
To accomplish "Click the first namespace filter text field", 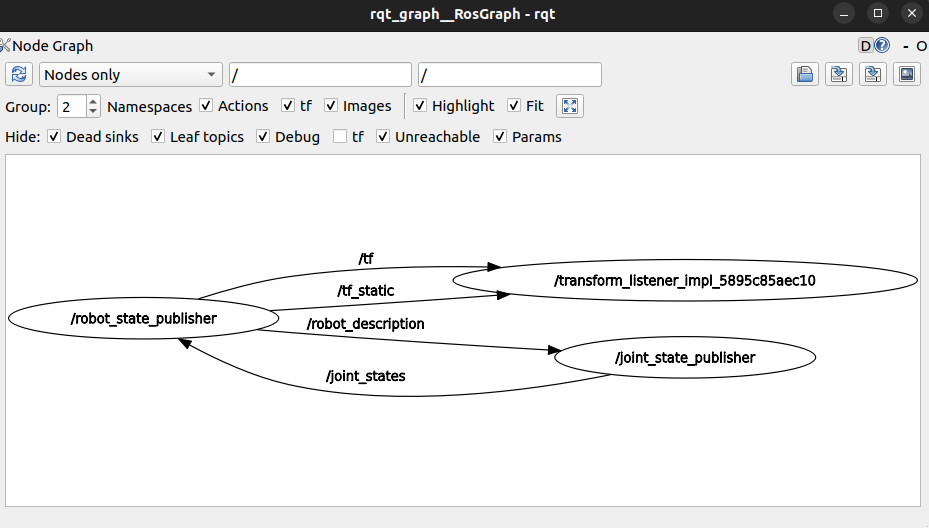I will pos(320,75).
